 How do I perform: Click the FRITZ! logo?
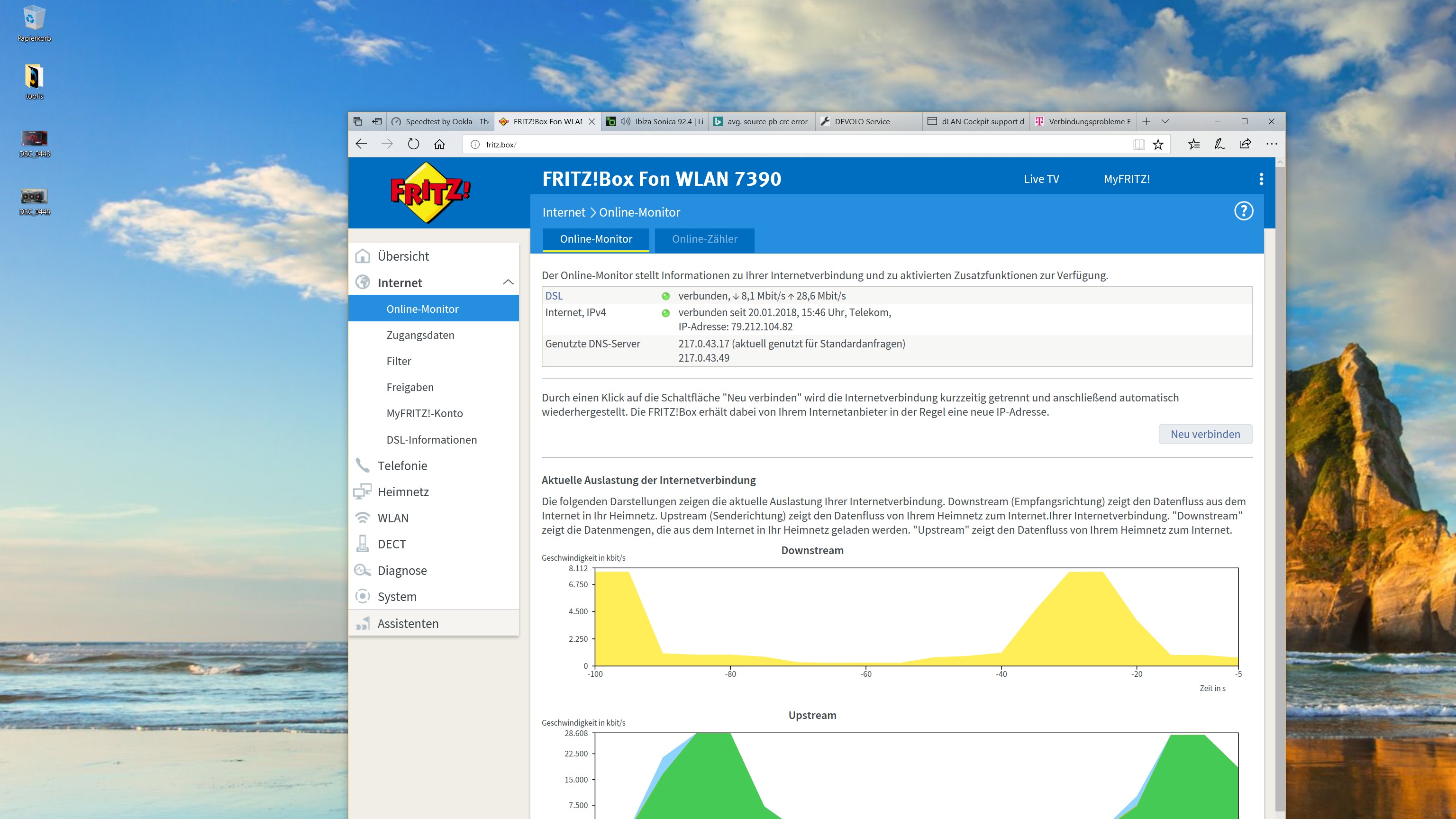pyautogui.click(x=429, y=192)
